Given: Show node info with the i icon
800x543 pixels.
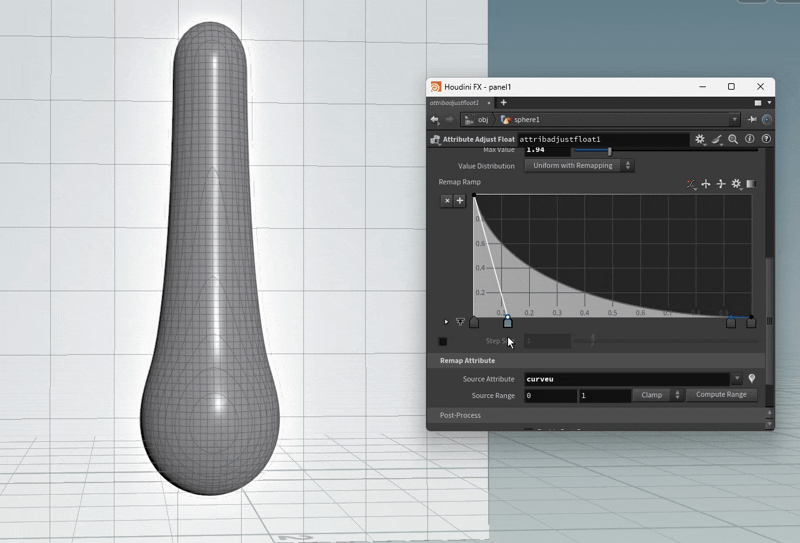Looking at the screenshot, I should [749, 139].
